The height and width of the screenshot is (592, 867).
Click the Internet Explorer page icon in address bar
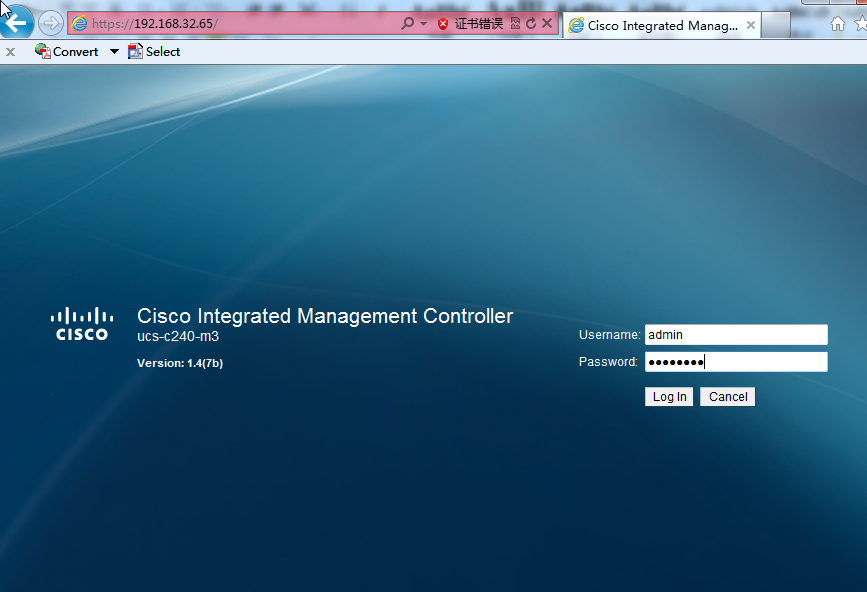tap(80, 24)
